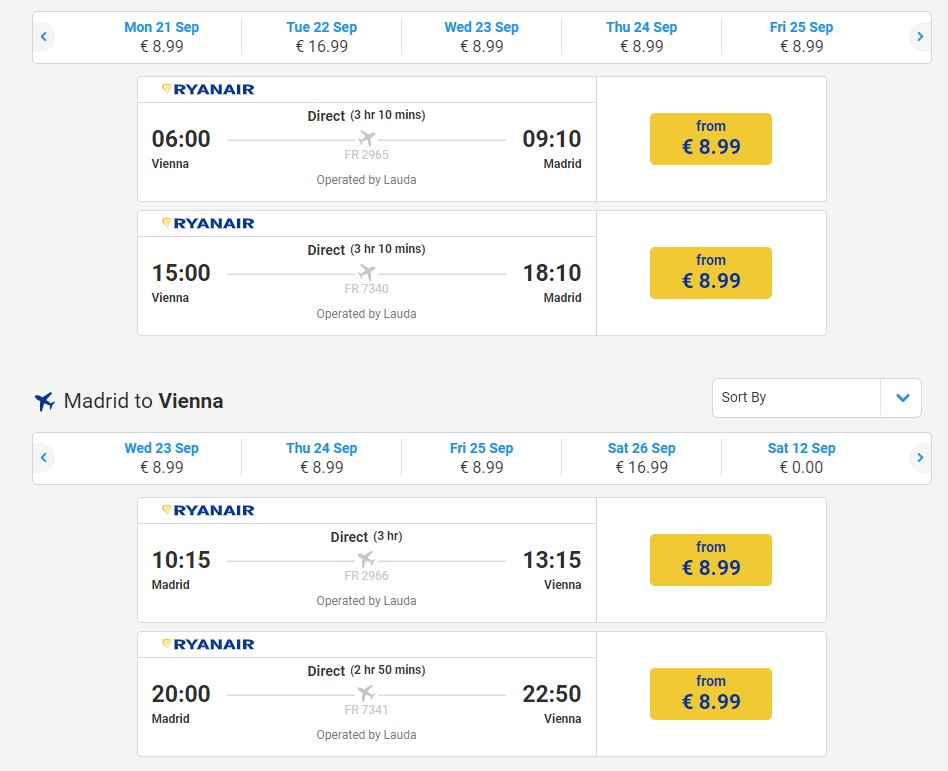The width and height of the screenshot is (948, 771).
Task: Open the Sort By dropdown
Action: [x=816, y=398]
